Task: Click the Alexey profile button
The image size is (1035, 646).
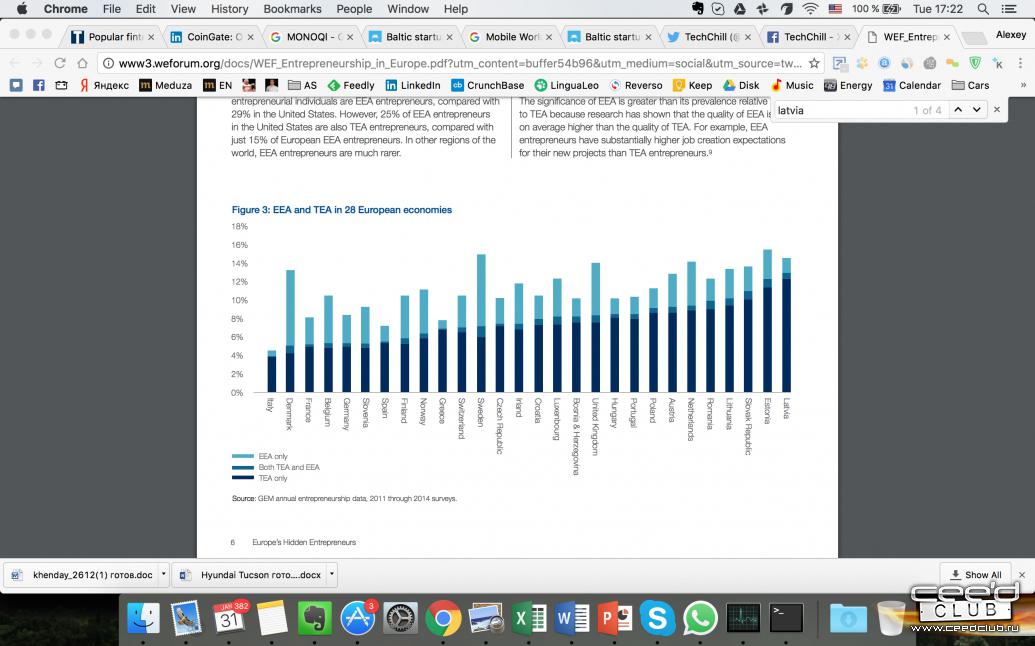Action: [x=1011, y=35]
